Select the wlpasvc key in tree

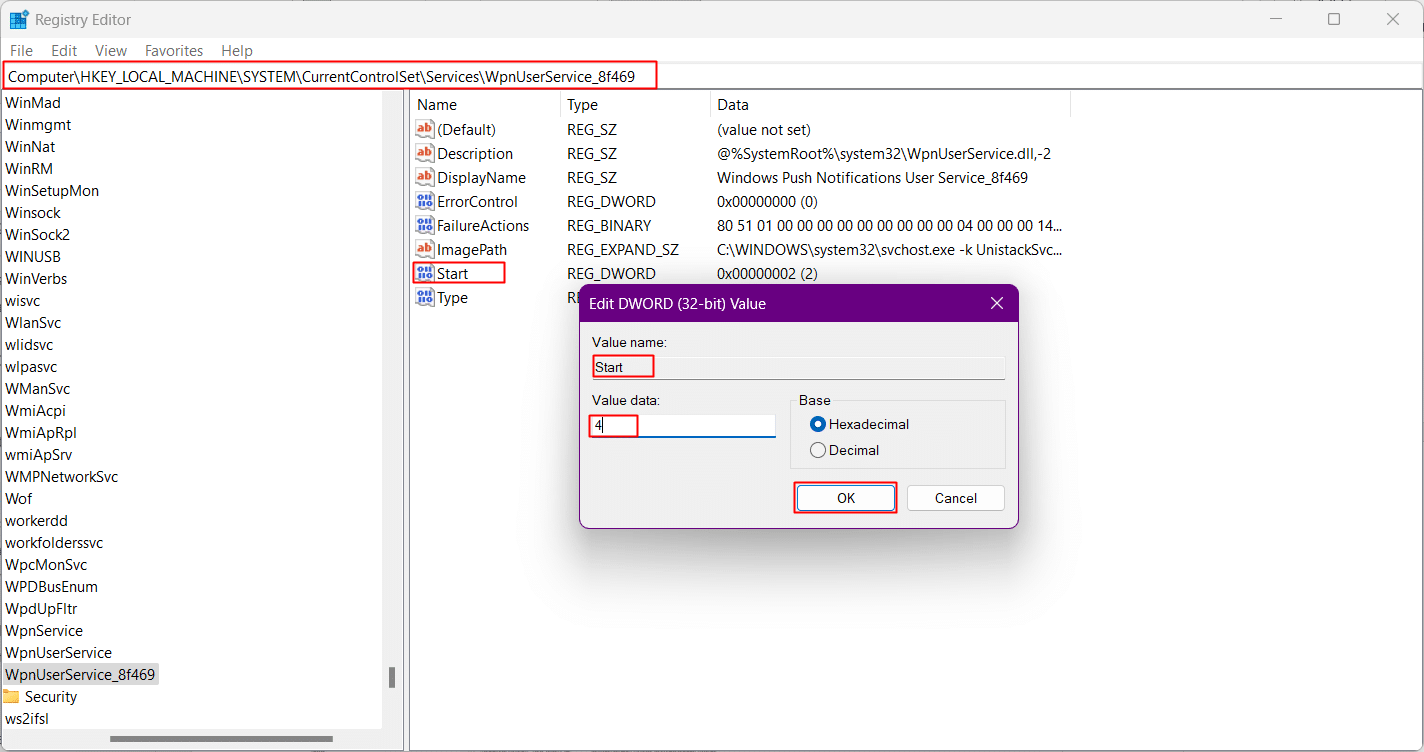[31, 366]
